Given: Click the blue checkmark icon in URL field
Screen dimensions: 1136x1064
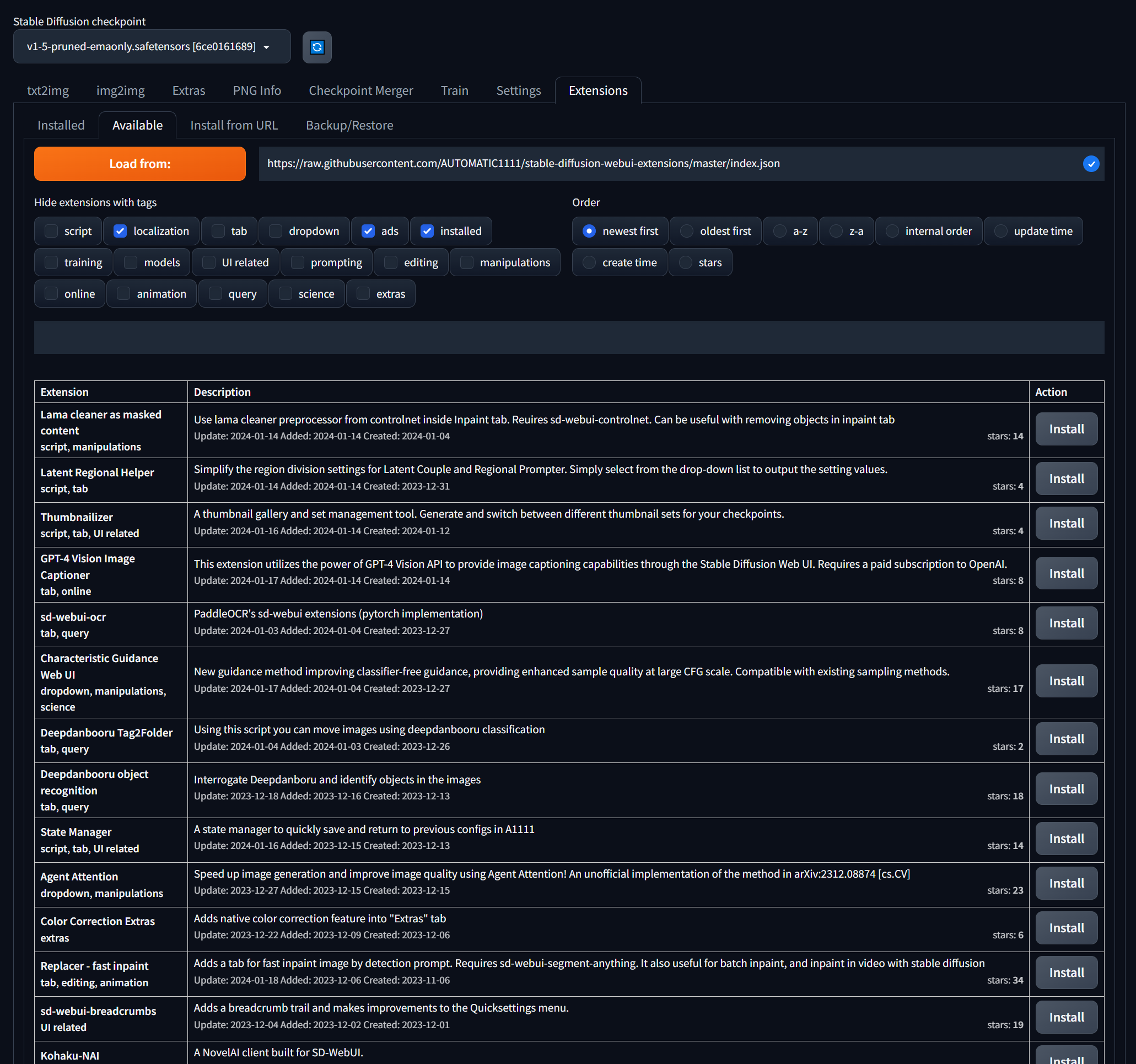Looking at the screenshot, I should 1090,164.
